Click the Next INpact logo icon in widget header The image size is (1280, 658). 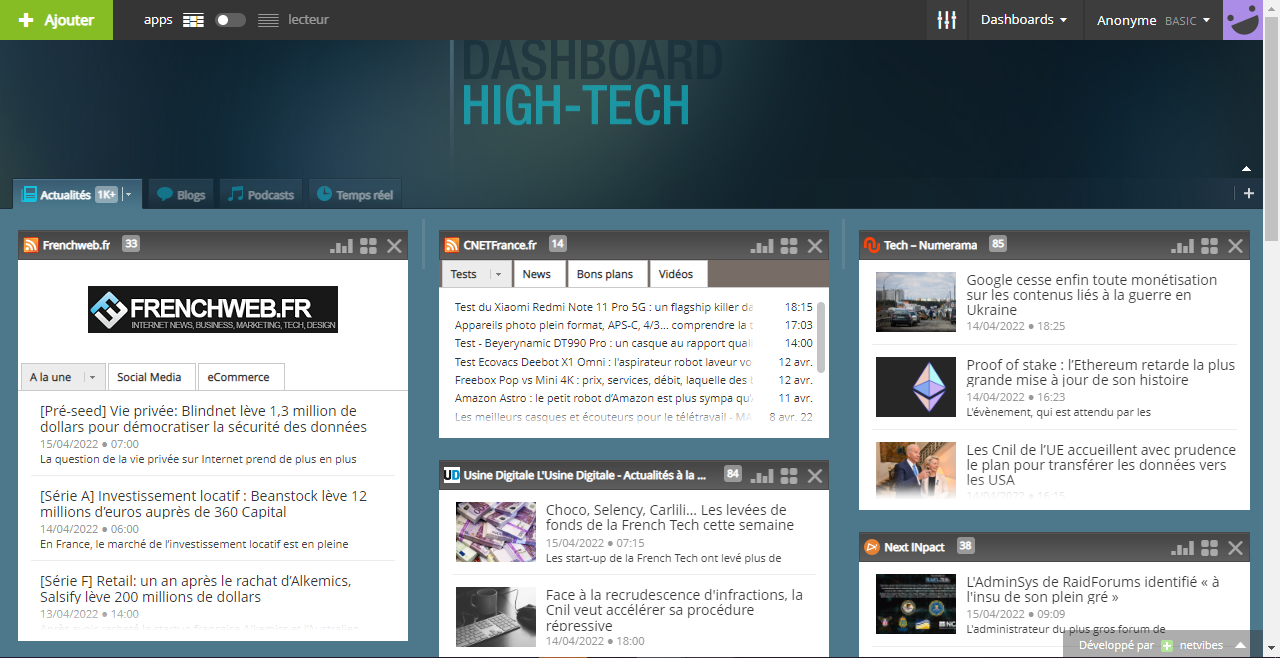(872, 547)
